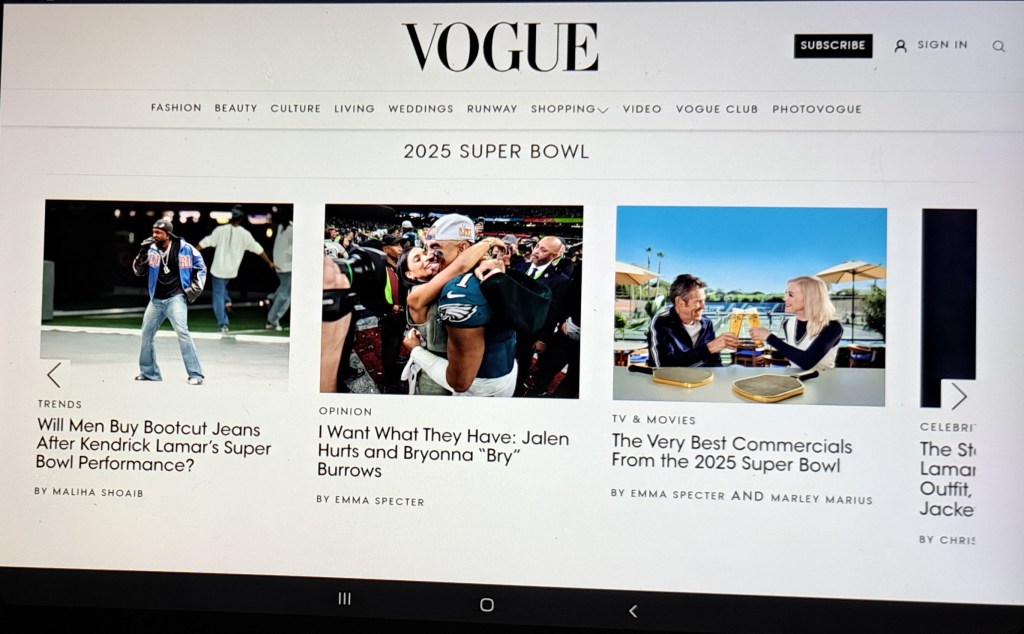The width and height of the screenshot is (1024, 634).
Task: Click the Vogue logo
Action: (500, 46)
